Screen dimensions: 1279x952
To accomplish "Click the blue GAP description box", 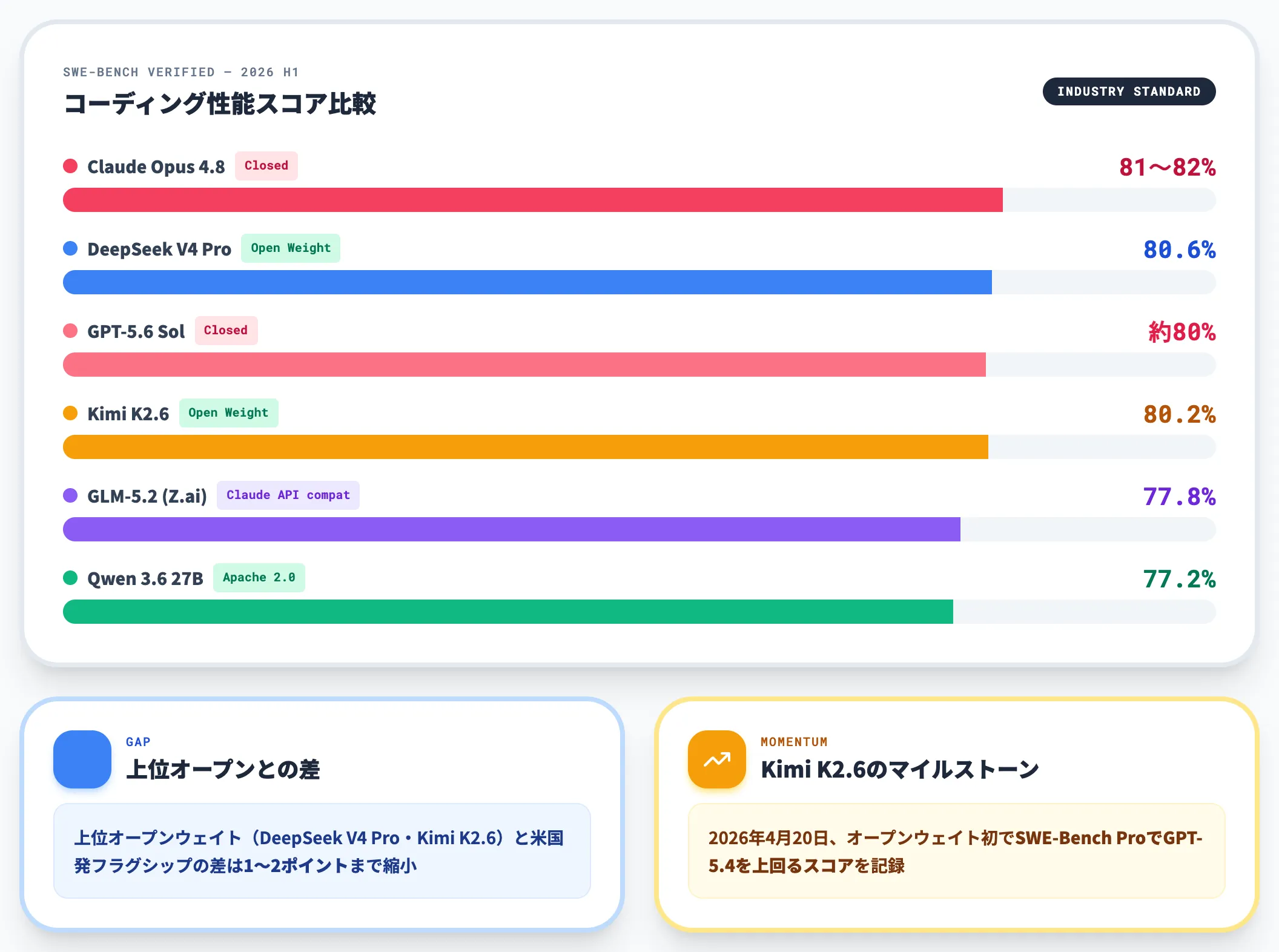I will coord(322,851).
